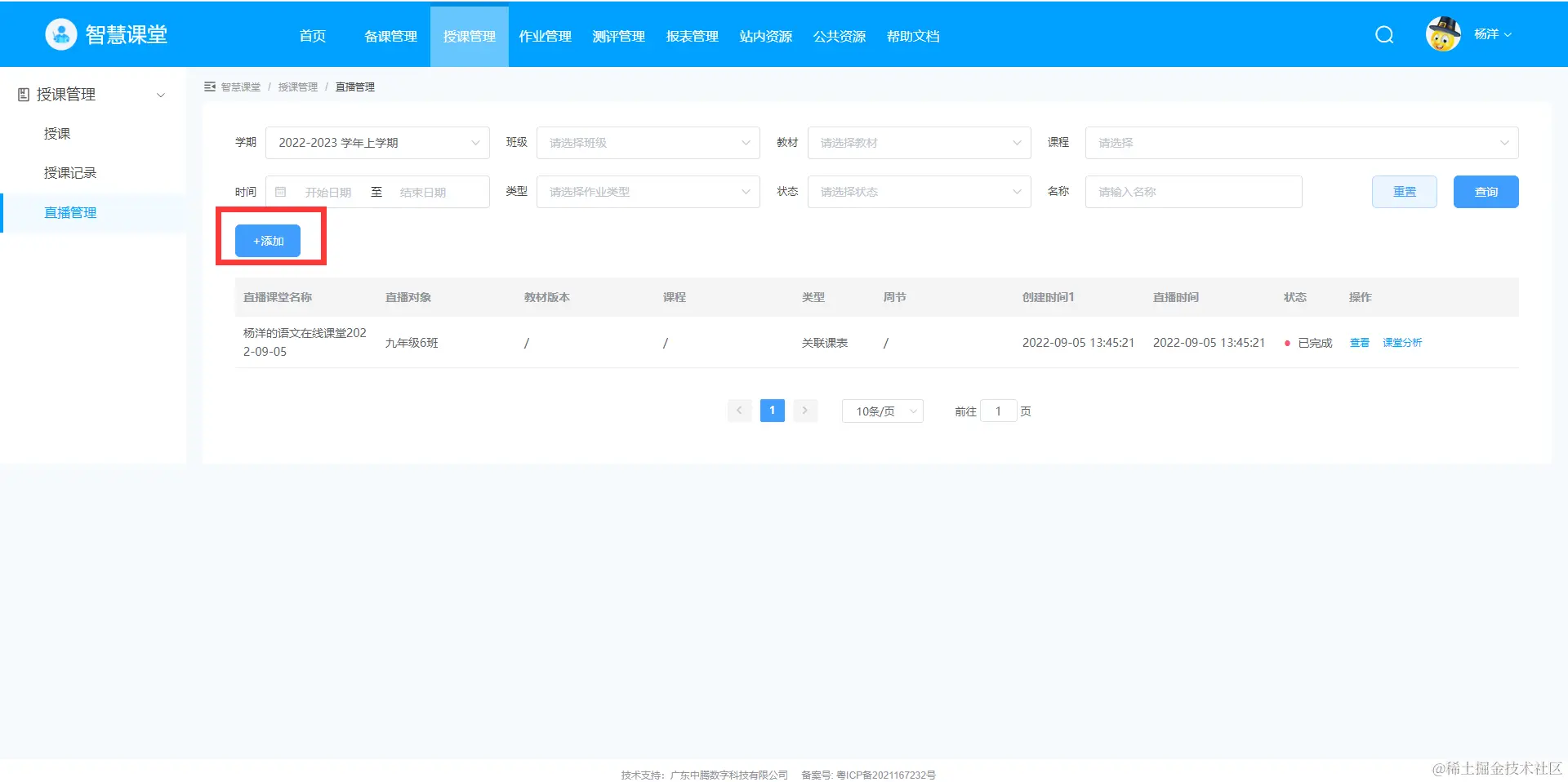Click 杨洋的语文在线课堂2022-09-05 row name

(x=305, y=342)
